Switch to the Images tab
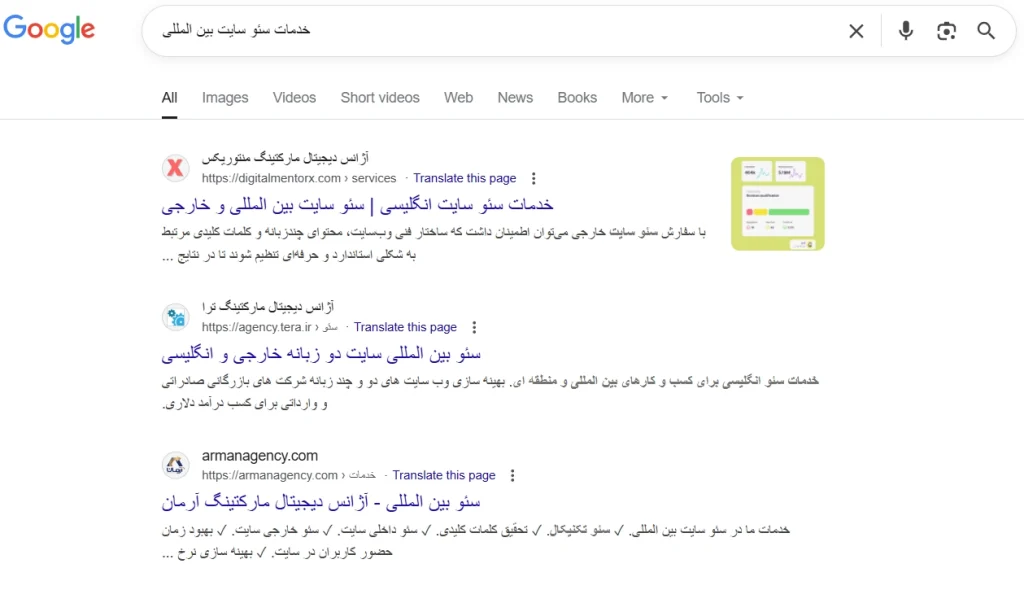 [x=224, y=97]
